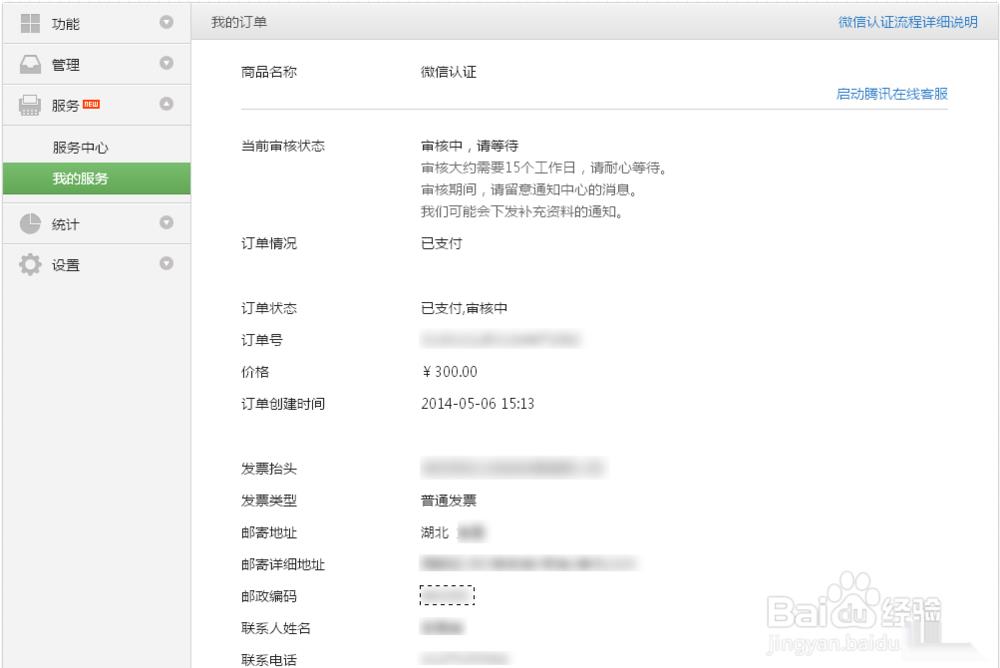Click the blurred detailed mailing address
The image size is (1000, 668).
pos(529,563)
